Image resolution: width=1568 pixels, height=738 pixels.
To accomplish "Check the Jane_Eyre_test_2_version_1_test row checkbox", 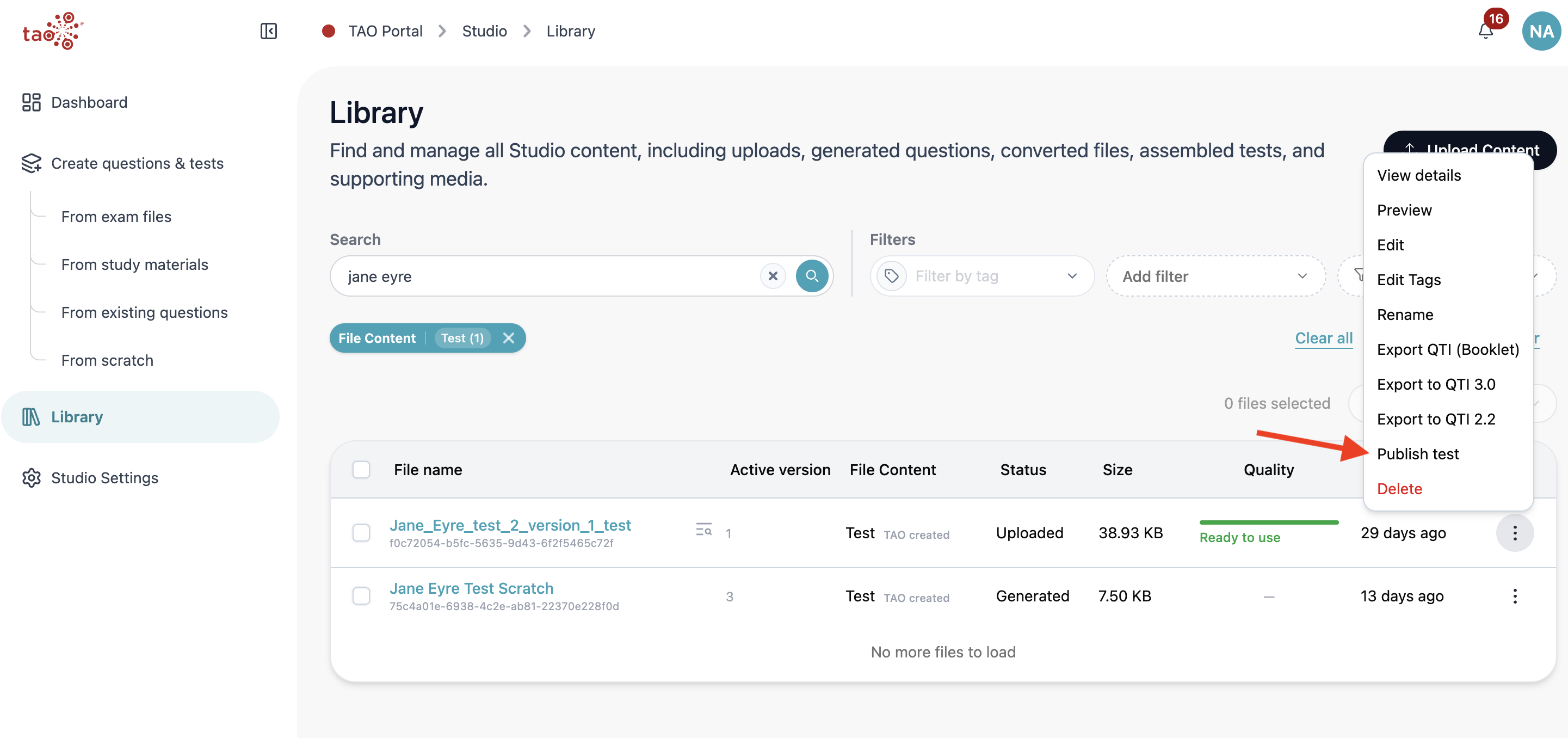I will point(361,533).
